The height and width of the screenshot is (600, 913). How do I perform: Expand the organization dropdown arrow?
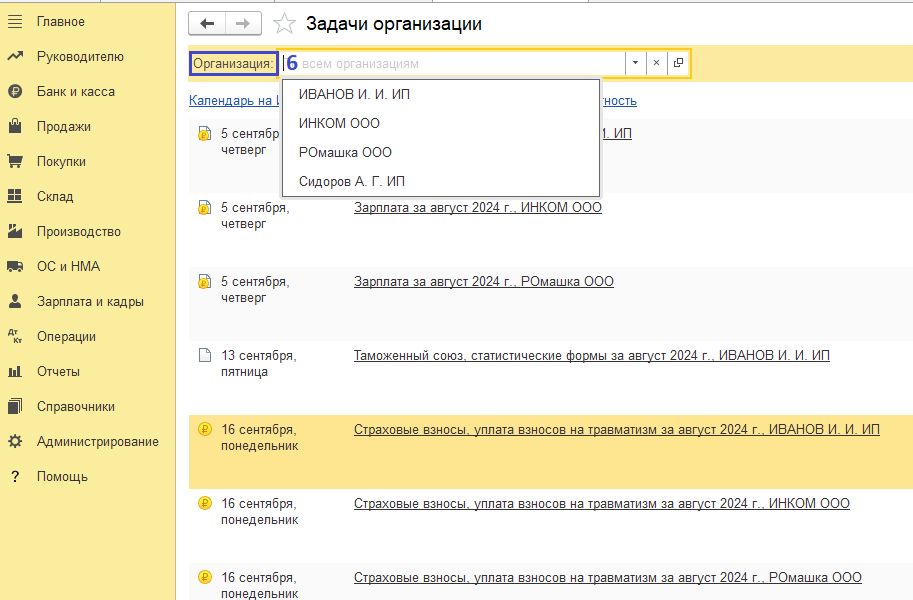coord(635,63)
